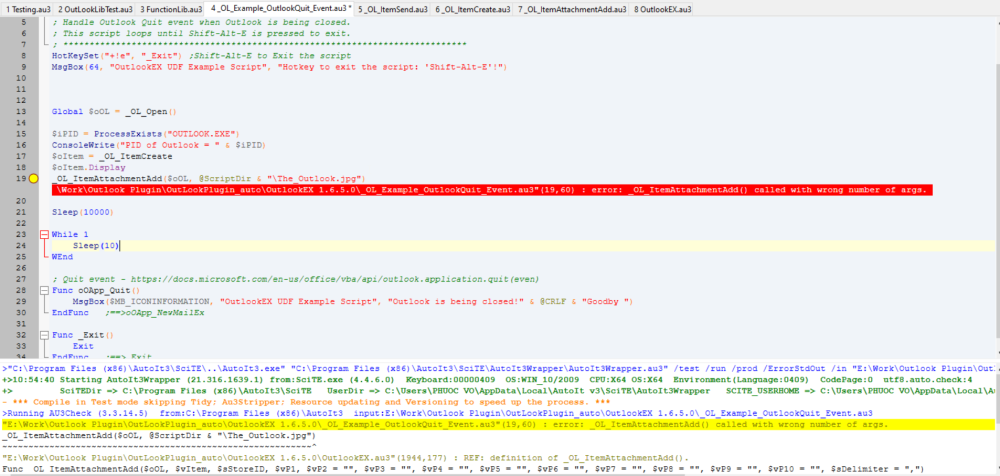Click the Sleep(10) line inside While loop

95,246
